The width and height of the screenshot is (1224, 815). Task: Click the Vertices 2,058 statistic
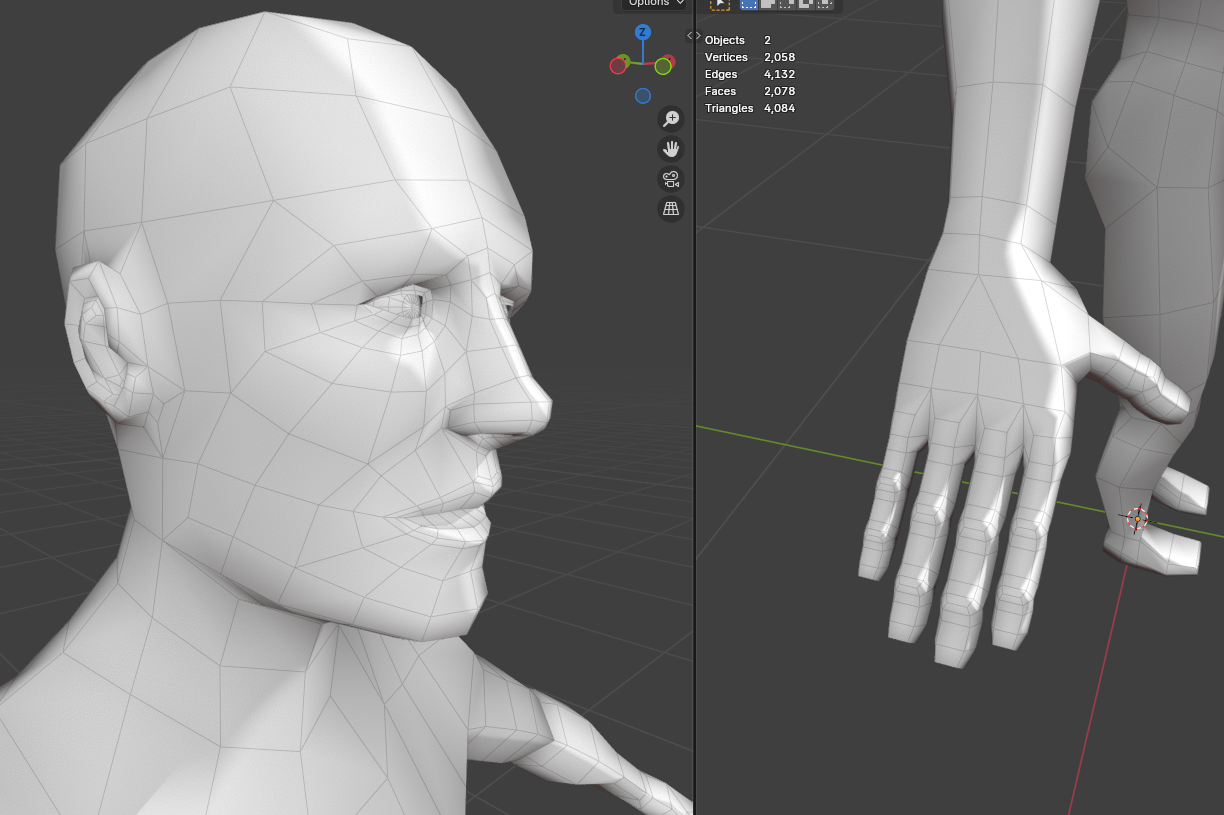[750, 57]
